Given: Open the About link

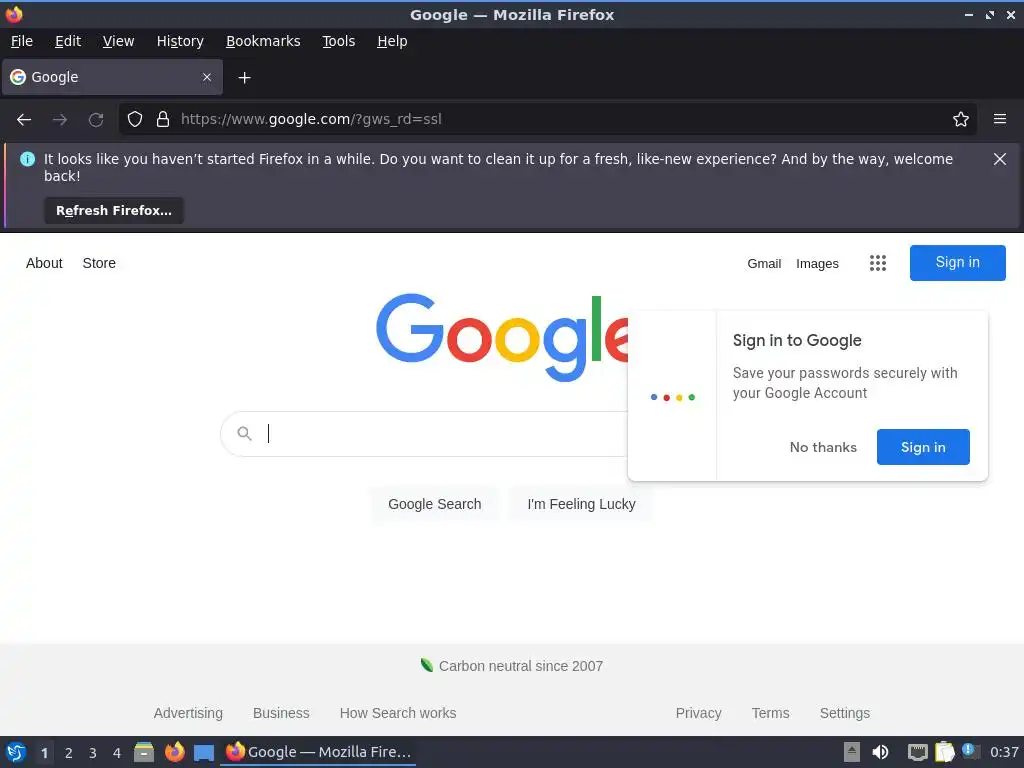Looking at the screenshot, I should coord(44,263).
